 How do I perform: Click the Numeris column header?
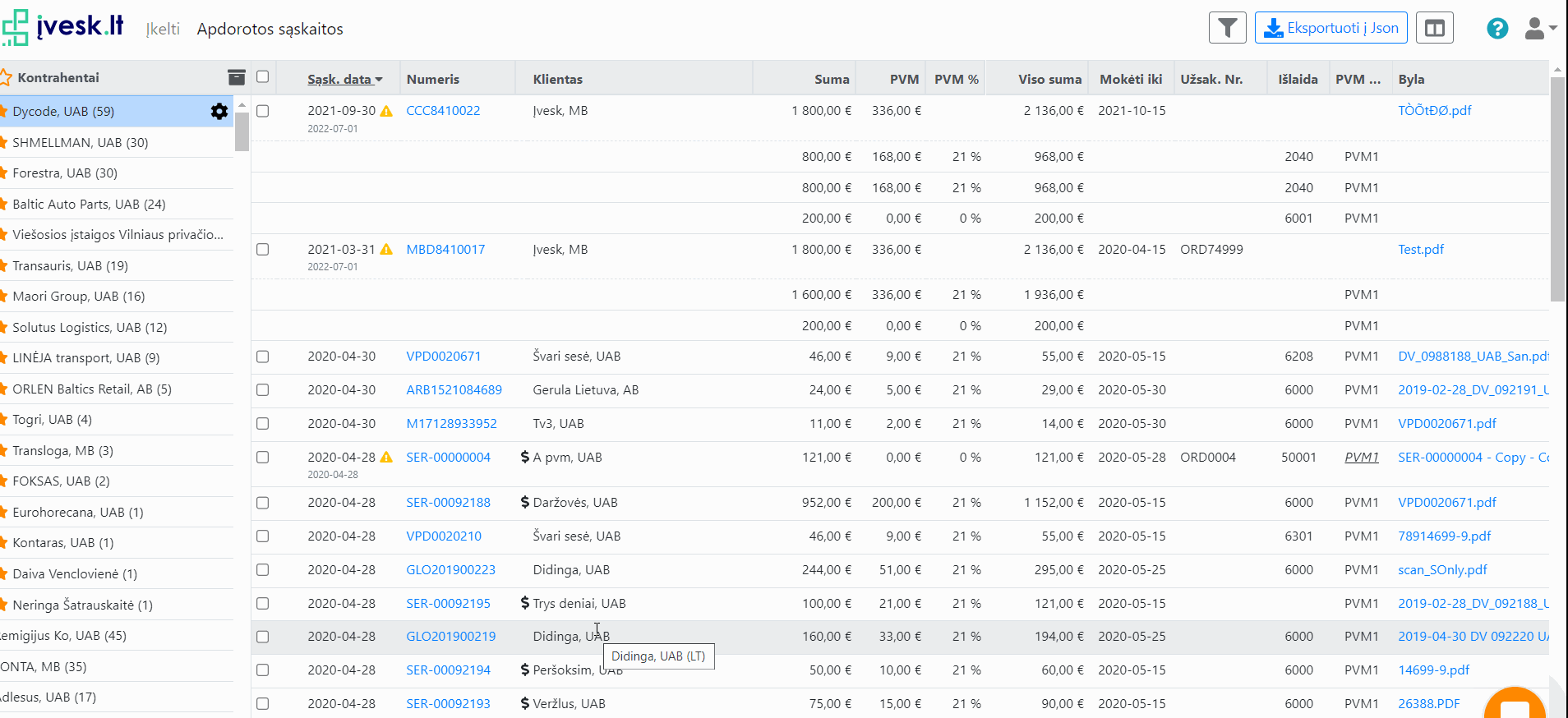point(433,79)
